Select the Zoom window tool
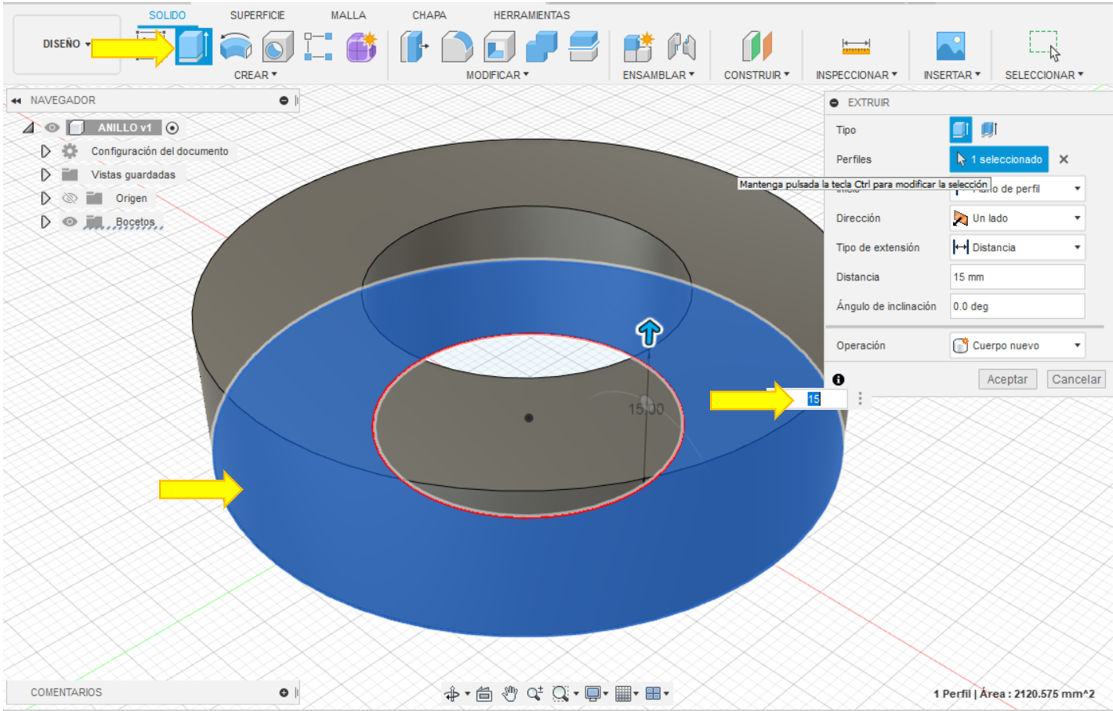Screen dimensions: 1113x711 coord(561,693)
